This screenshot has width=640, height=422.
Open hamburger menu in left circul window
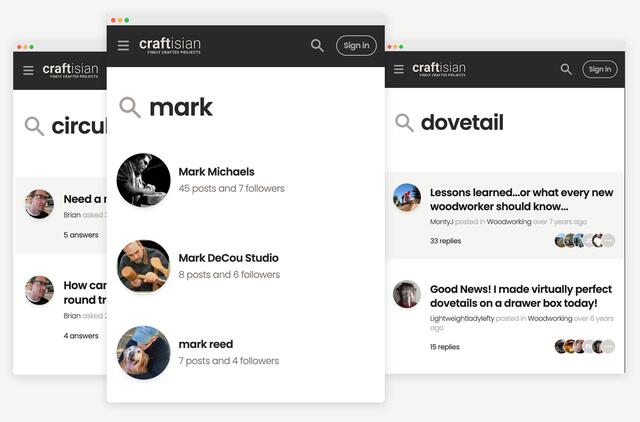(x=28, y=71)
